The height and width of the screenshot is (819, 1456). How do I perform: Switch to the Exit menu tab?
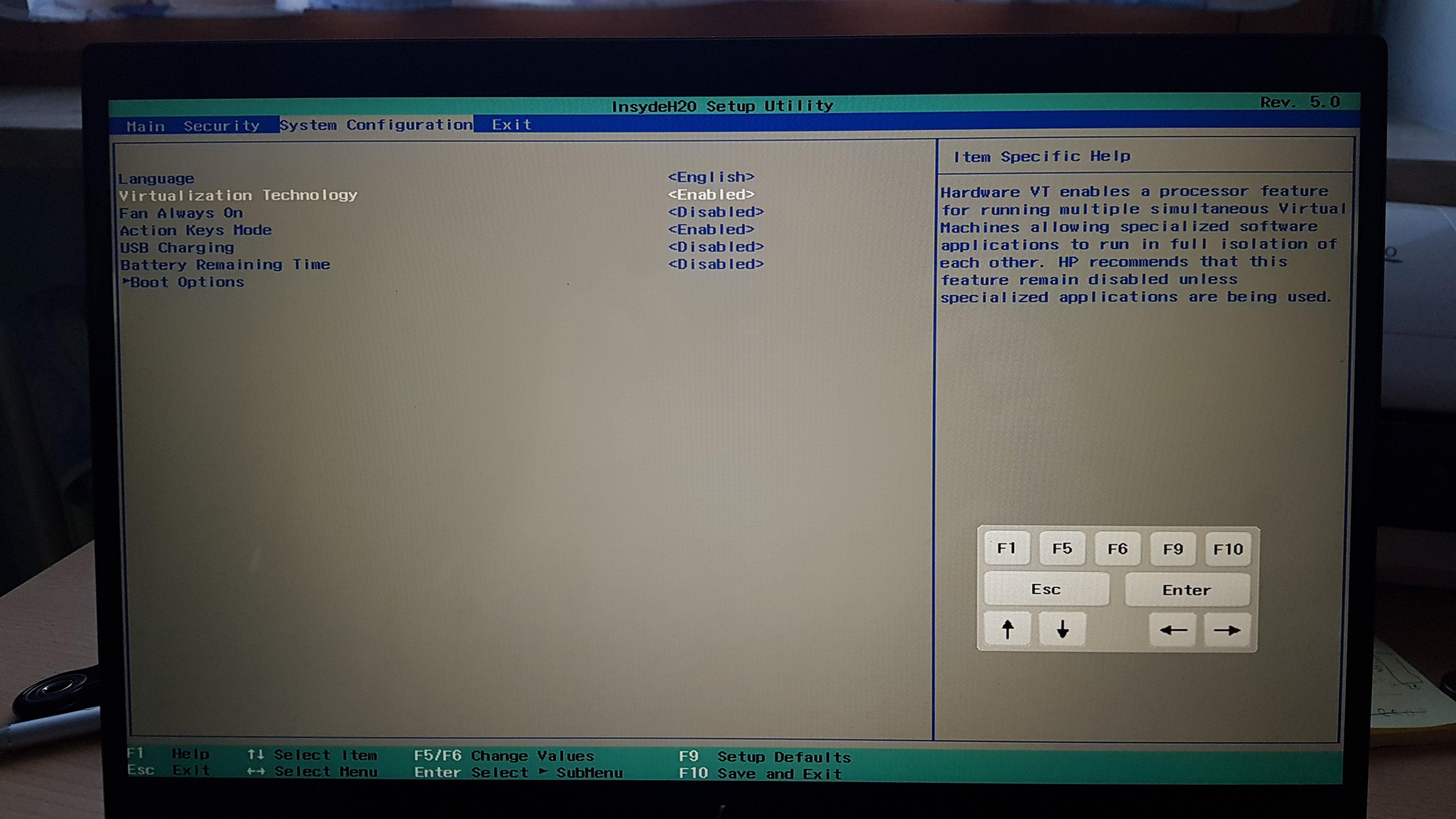(511, 124)
